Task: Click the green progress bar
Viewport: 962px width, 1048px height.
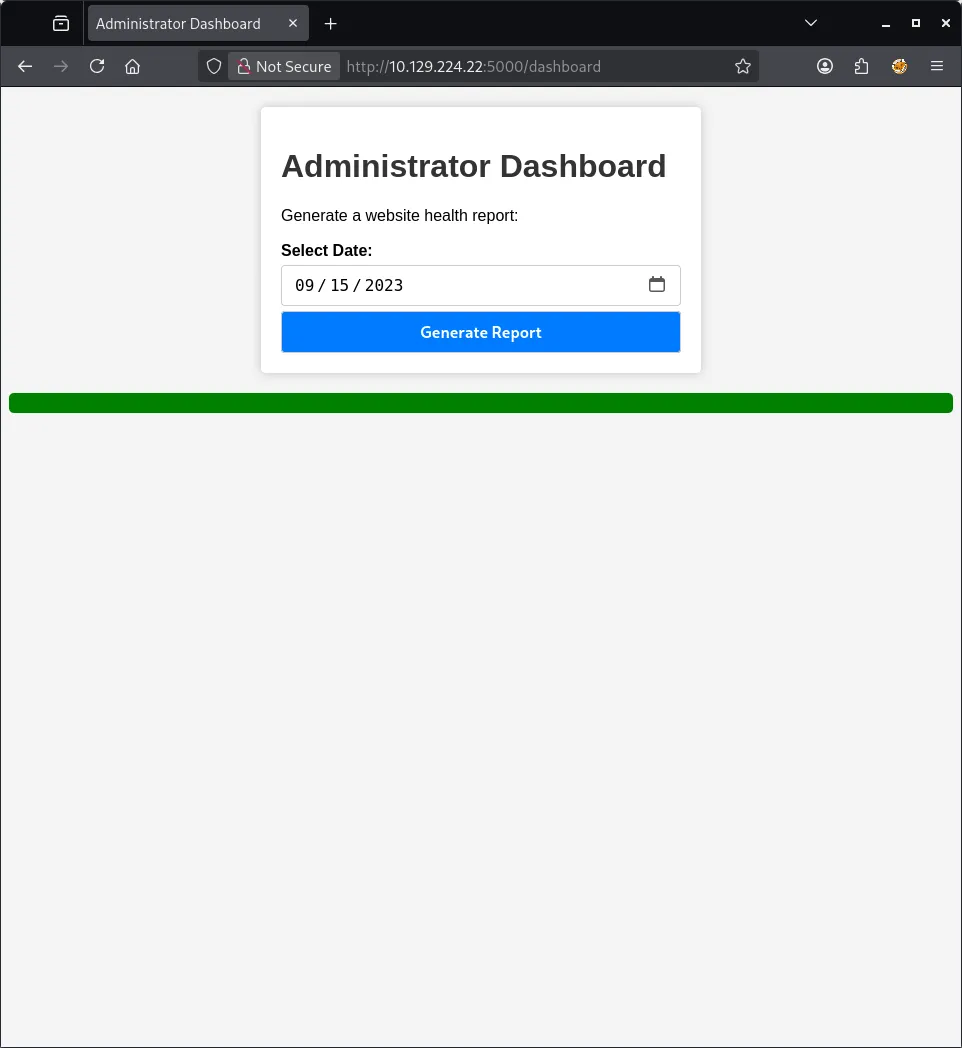Action: (480, 402)
